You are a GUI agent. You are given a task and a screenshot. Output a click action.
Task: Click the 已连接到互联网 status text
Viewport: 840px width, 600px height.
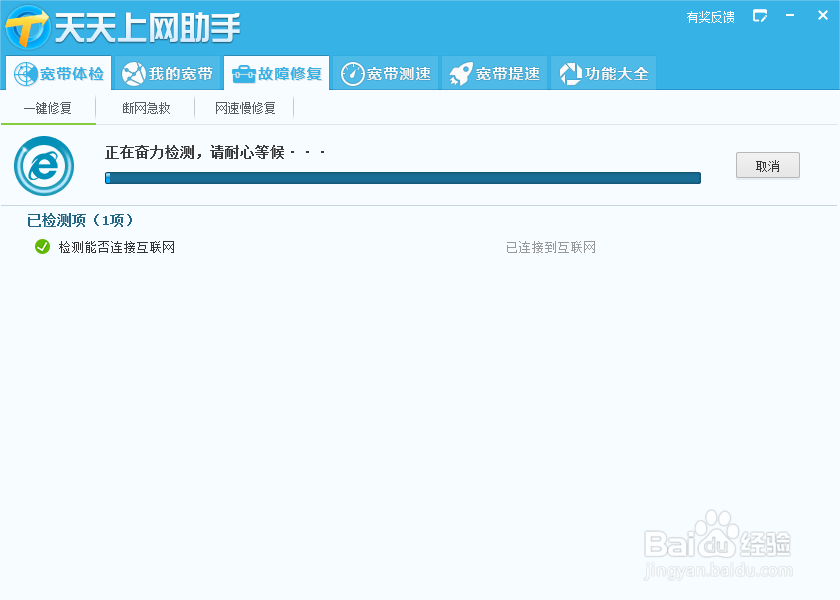(x=551, y=248)
